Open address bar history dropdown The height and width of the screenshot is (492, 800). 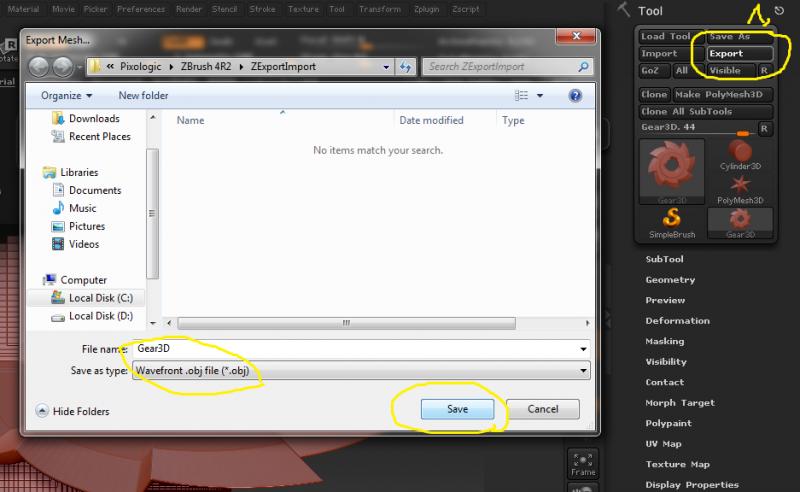tap(386, 67)
